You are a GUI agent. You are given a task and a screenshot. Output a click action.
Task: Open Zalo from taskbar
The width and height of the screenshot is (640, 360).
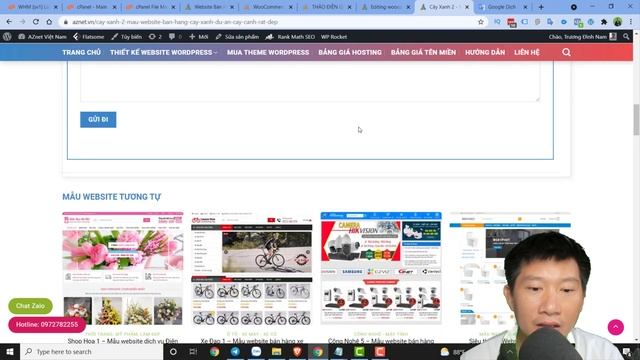[256, 351]
